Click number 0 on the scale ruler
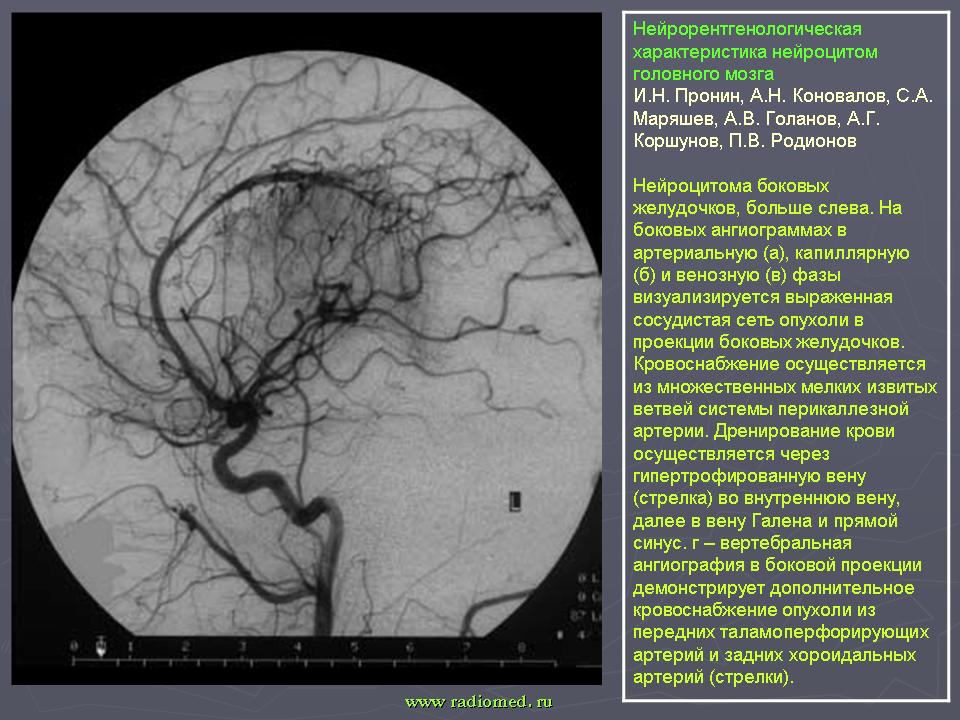This screenshot has height=720, width=960. pyautogui.click(x=75, y=648)
